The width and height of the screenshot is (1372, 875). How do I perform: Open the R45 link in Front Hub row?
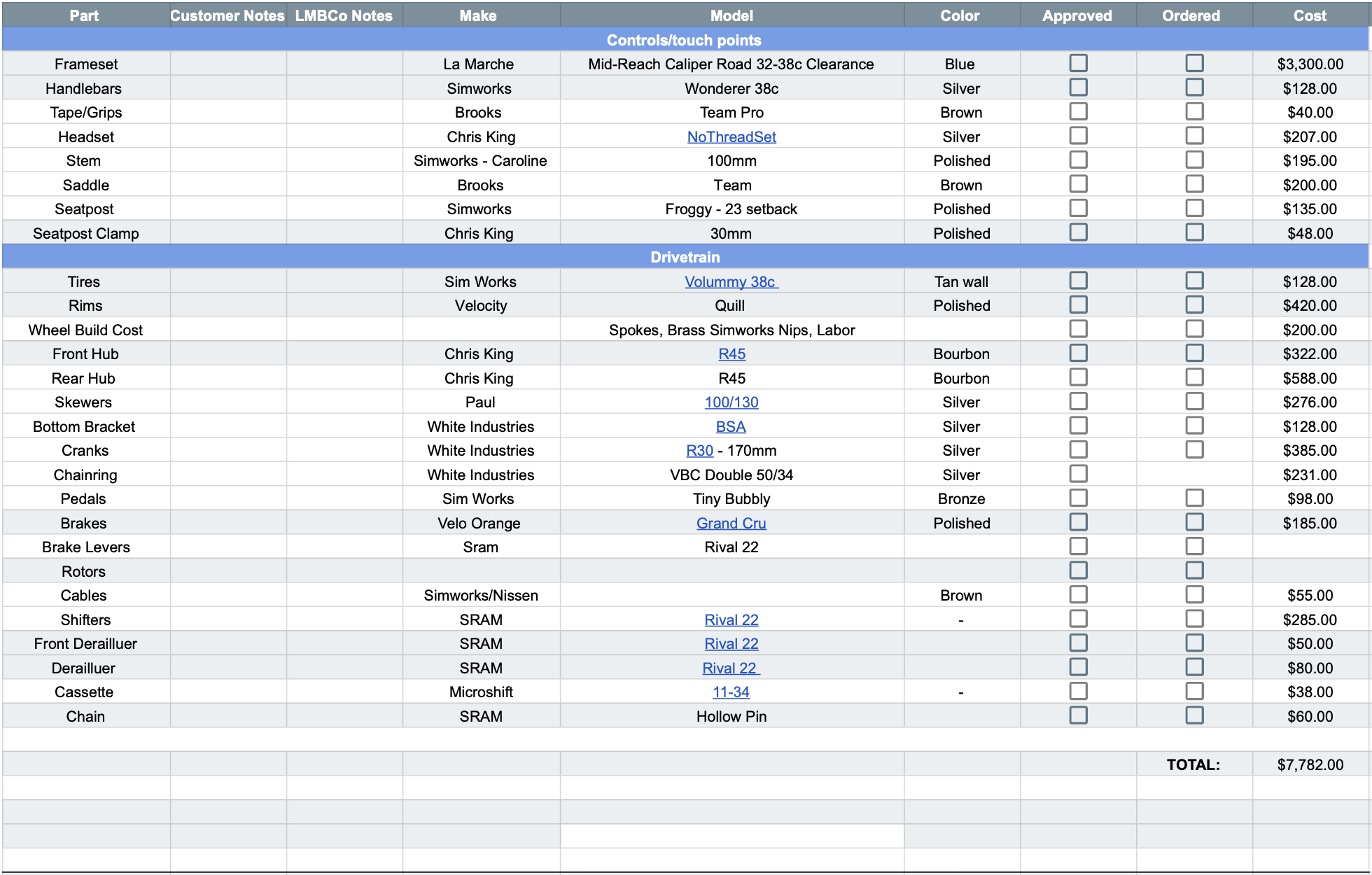[x=731, y=353]
